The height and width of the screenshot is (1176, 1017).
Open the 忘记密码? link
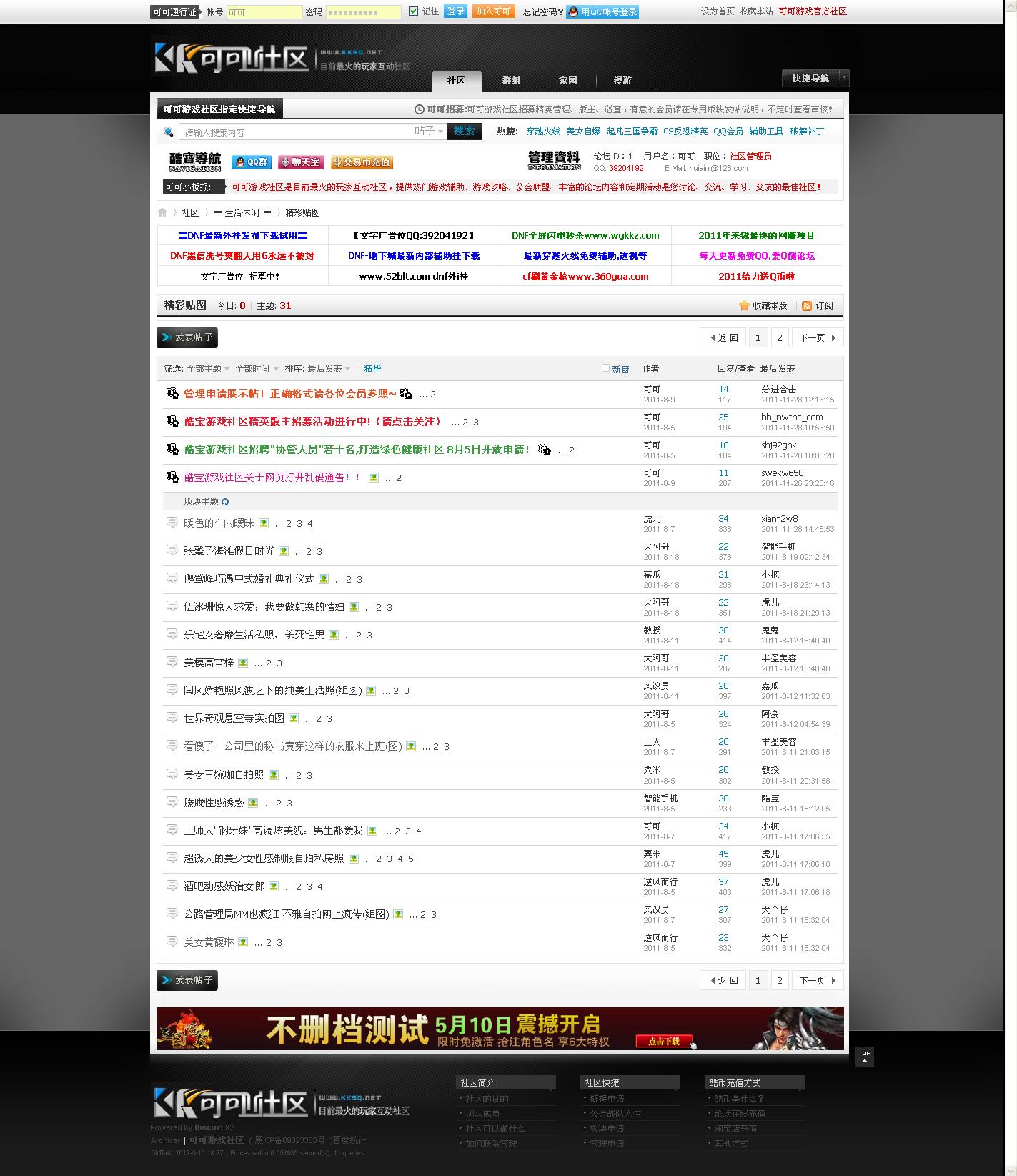(x=543, y=11)
